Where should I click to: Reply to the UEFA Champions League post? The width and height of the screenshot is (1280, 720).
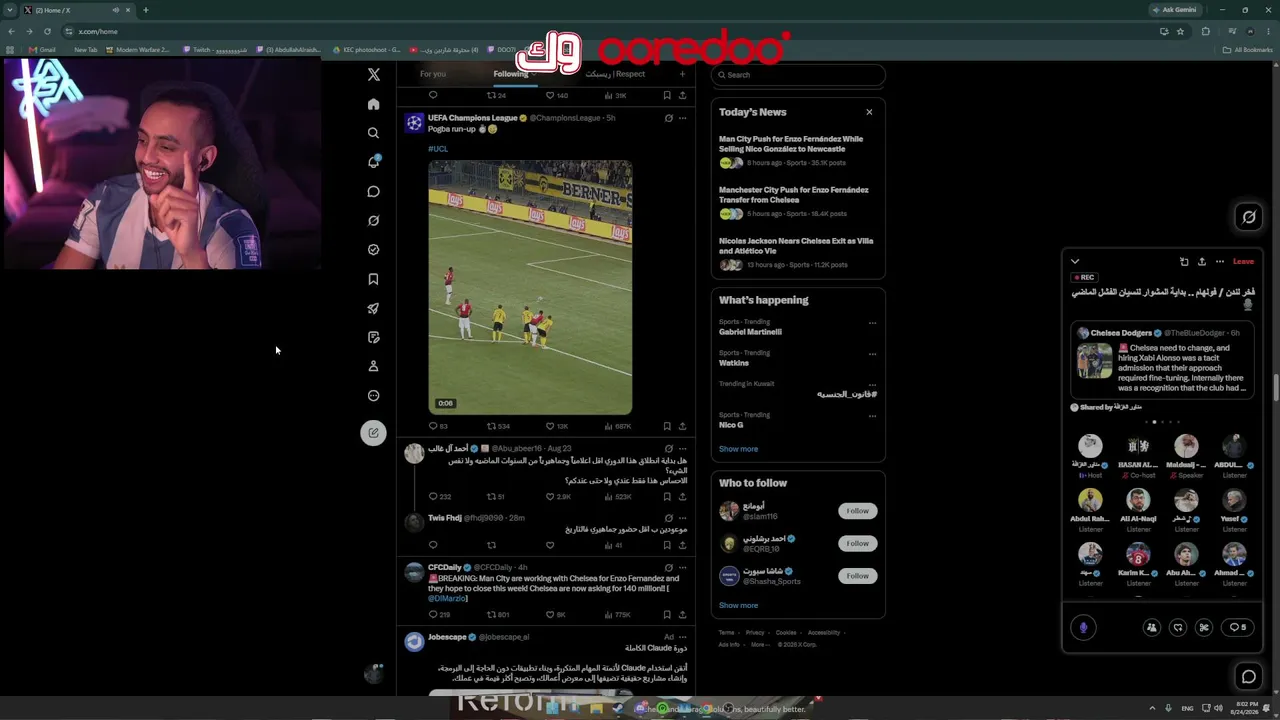click(x=433, y=426)
